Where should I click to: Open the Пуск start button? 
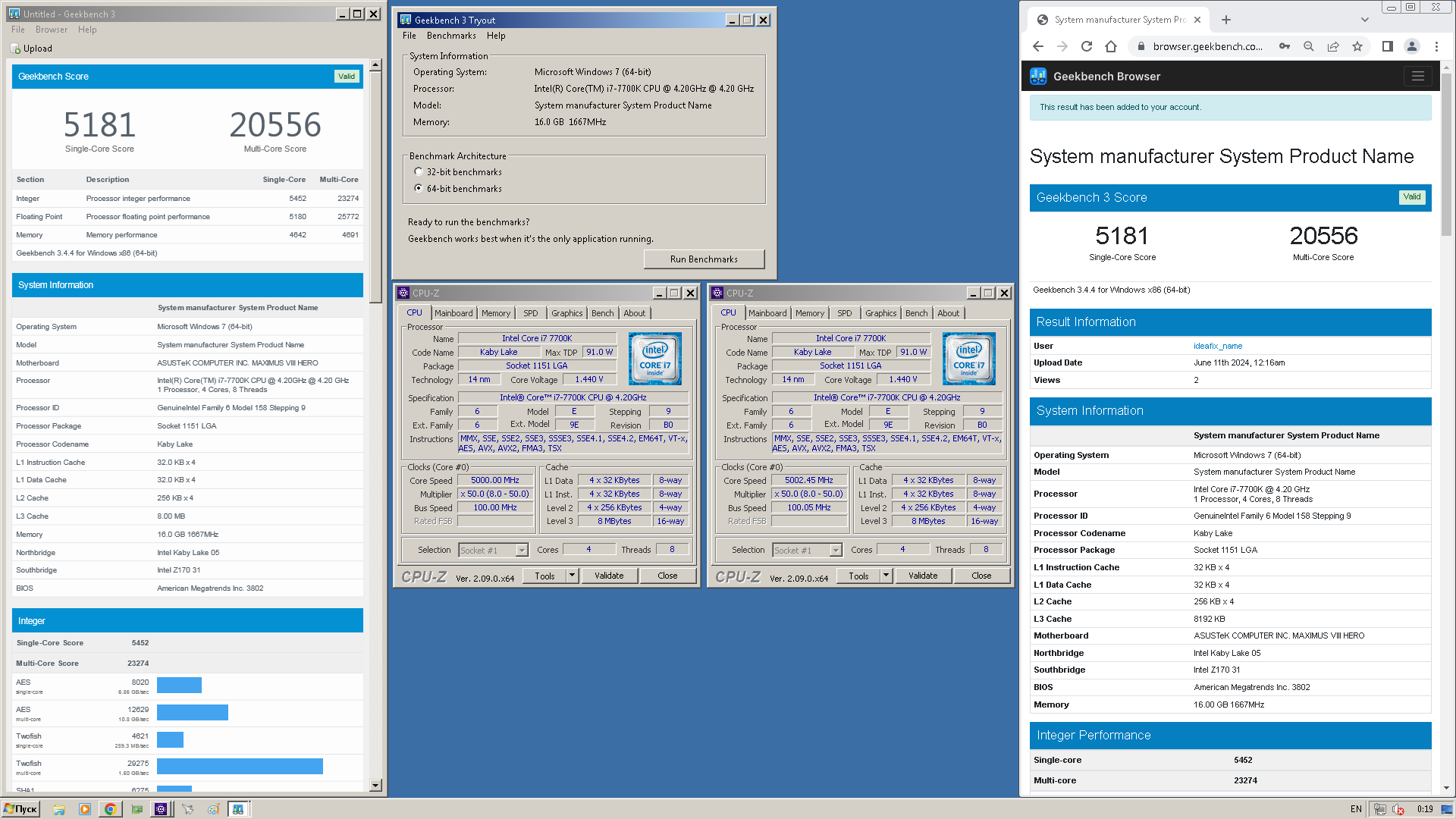click(20, 809)
